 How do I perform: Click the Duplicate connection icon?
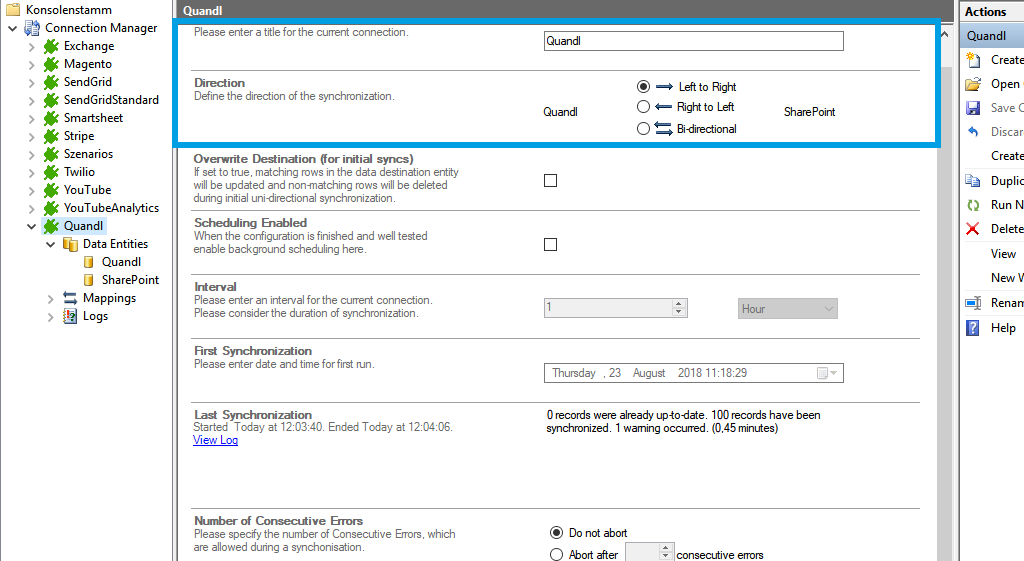click(973, 181)
